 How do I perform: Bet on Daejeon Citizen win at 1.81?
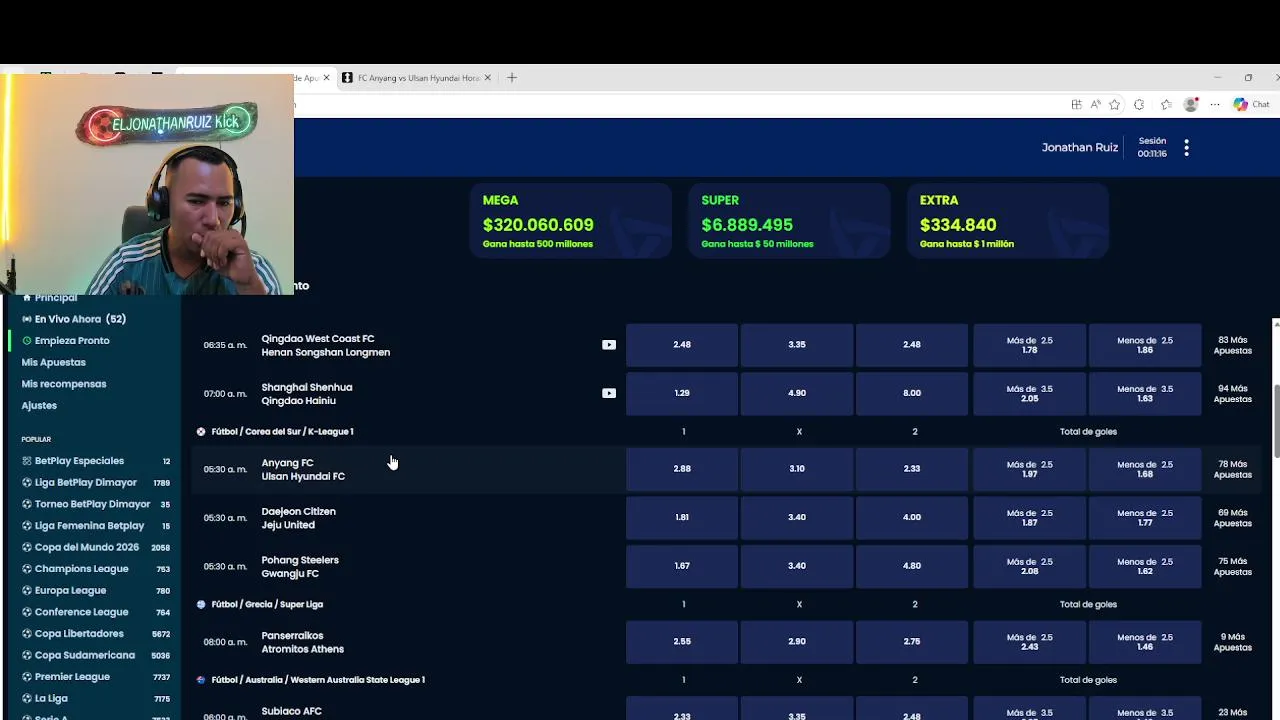coord(682,518)
